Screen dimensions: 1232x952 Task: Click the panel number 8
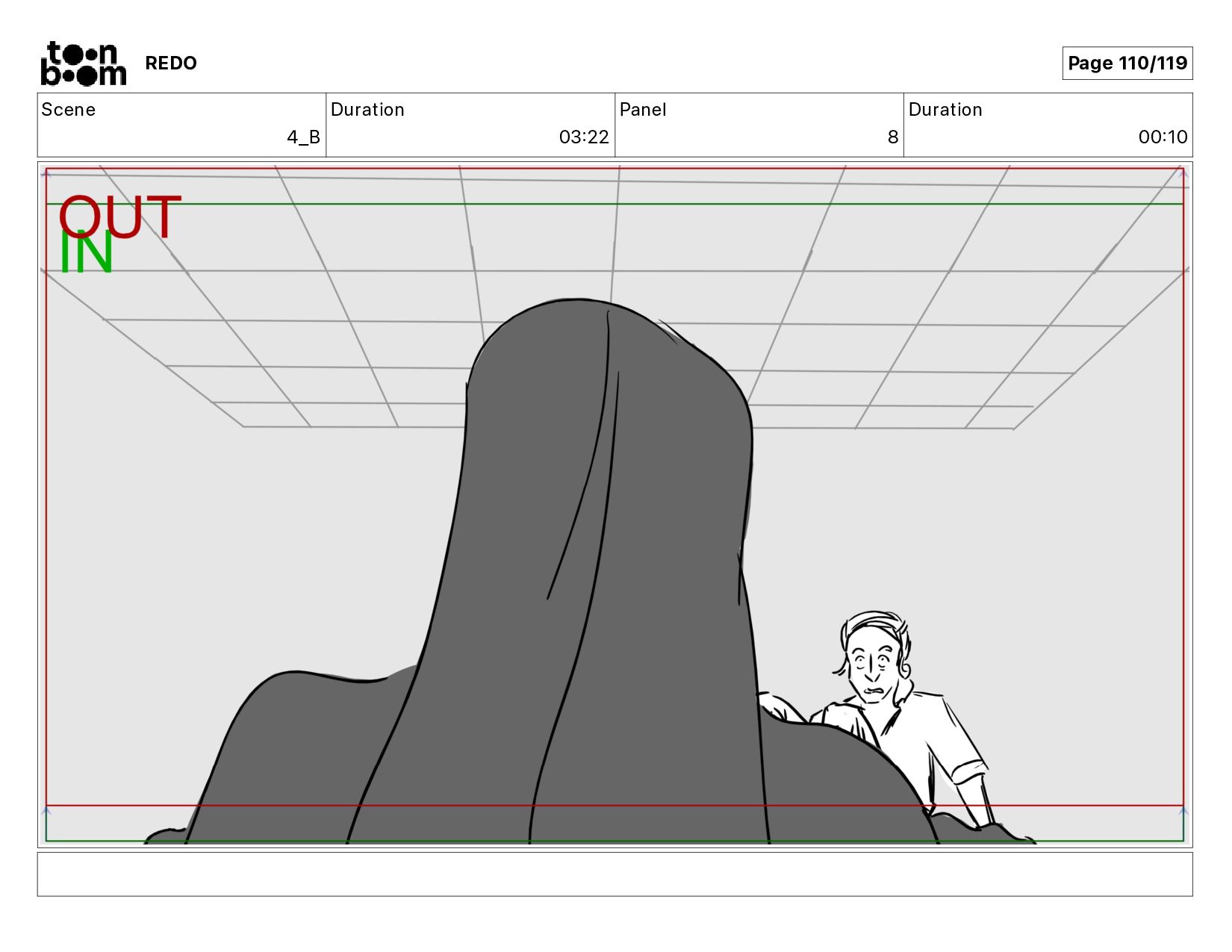pos(892,137)
